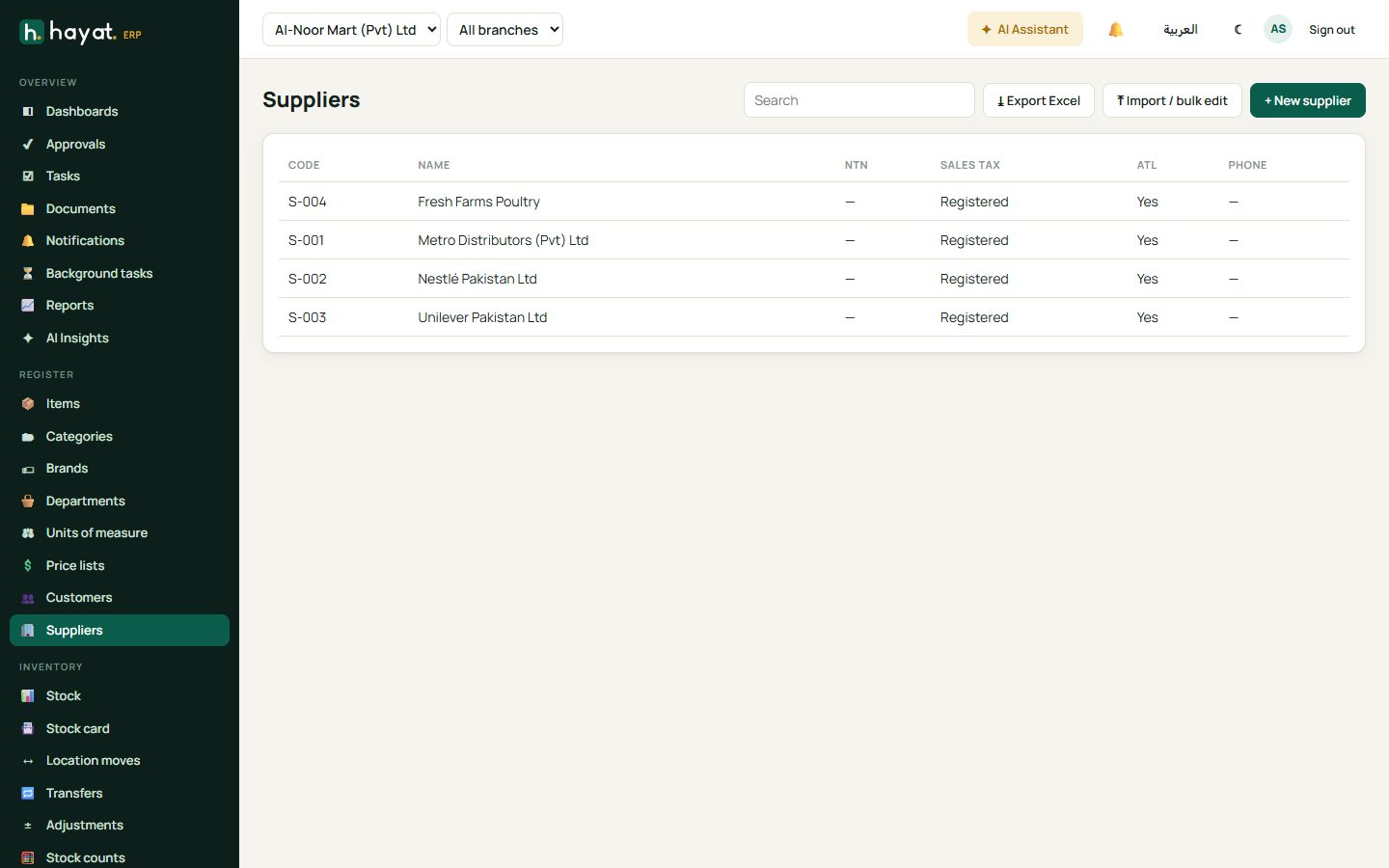Viewport: 1389px width, 868px height.
Task: Open the All branches dropdown
Action: [x=504, y=30]
